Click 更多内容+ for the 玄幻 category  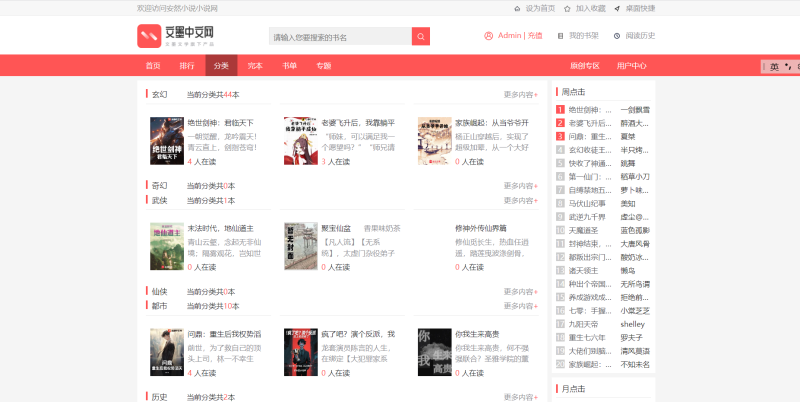(521, 94)
